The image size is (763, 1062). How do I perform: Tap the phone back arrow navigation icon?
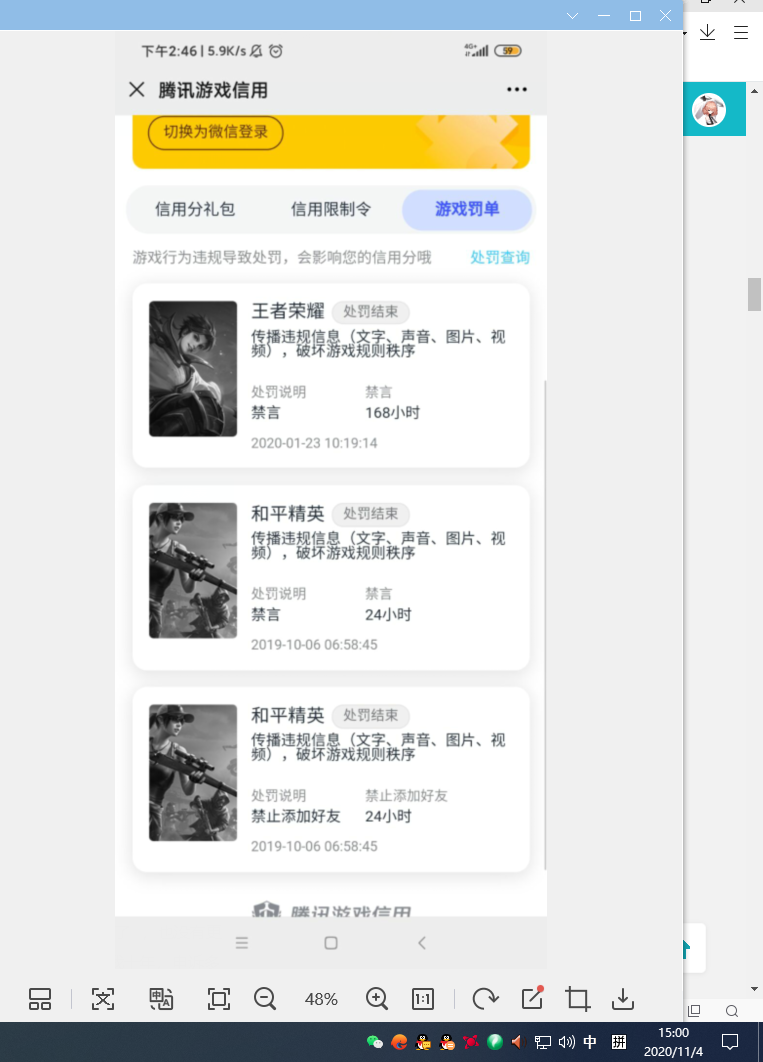tap(422, 943)
